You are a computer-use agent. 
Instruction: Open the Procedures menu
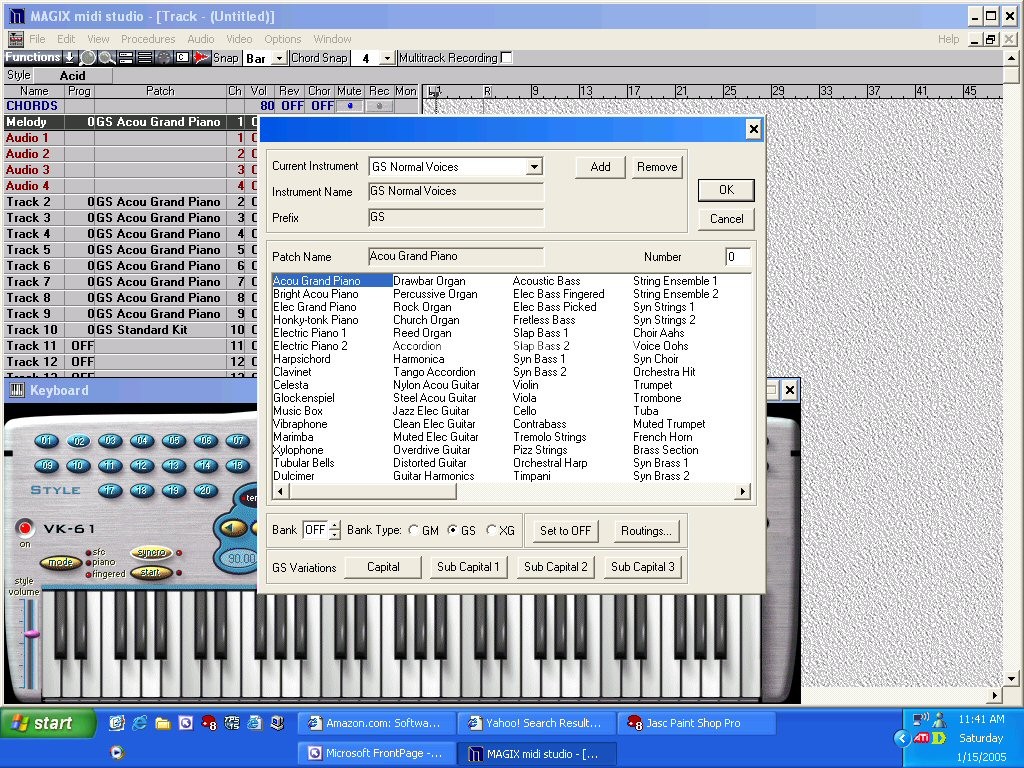coord(148,39)
